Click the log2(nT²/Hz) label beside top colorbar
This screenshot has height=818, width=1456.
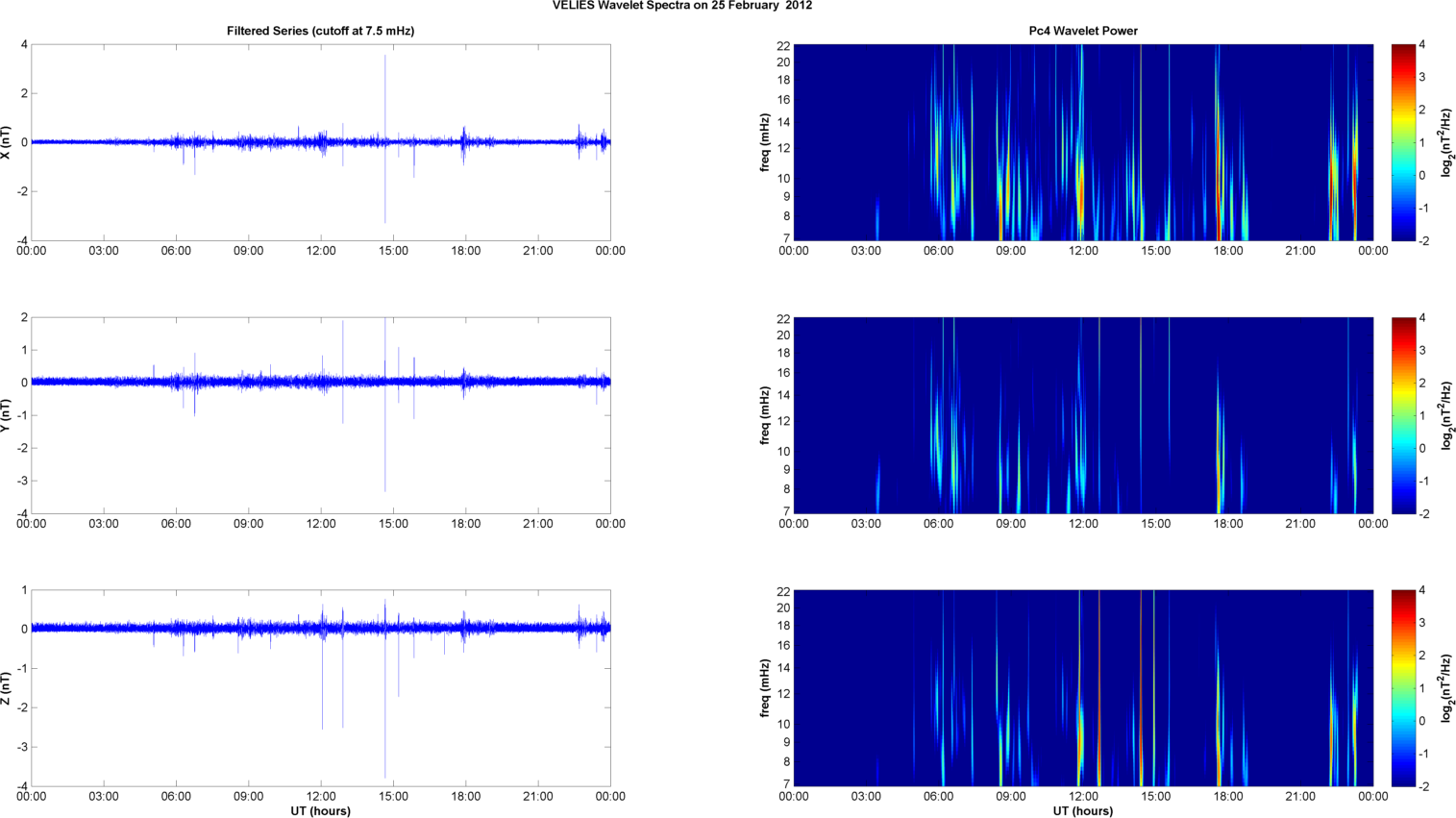(1445, 142)
